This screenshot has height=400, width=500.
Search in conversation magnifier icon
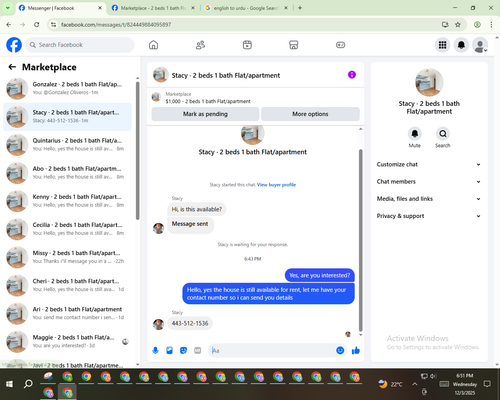coord(443,134)
